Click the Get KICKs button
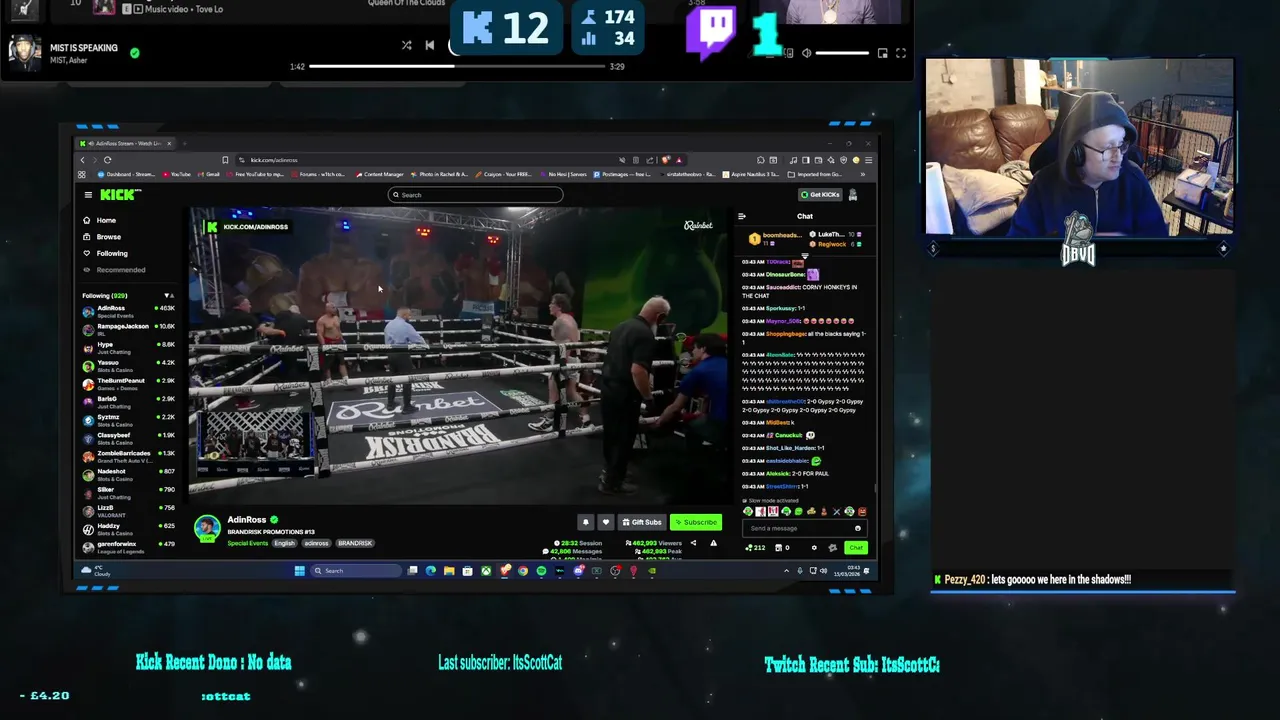The height and width of the screenshot is (720, 1280). pos(820,195)
